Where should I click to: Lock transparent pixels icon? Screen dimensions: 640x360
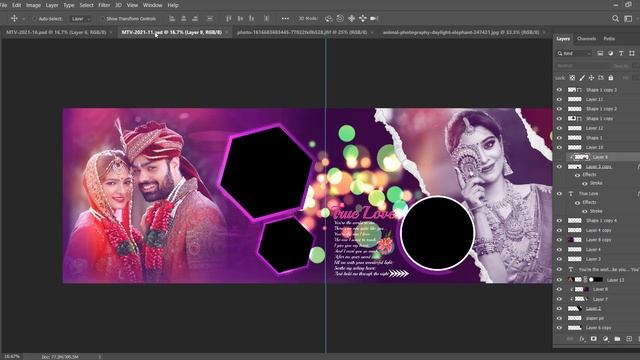click(x=572, y=78)
